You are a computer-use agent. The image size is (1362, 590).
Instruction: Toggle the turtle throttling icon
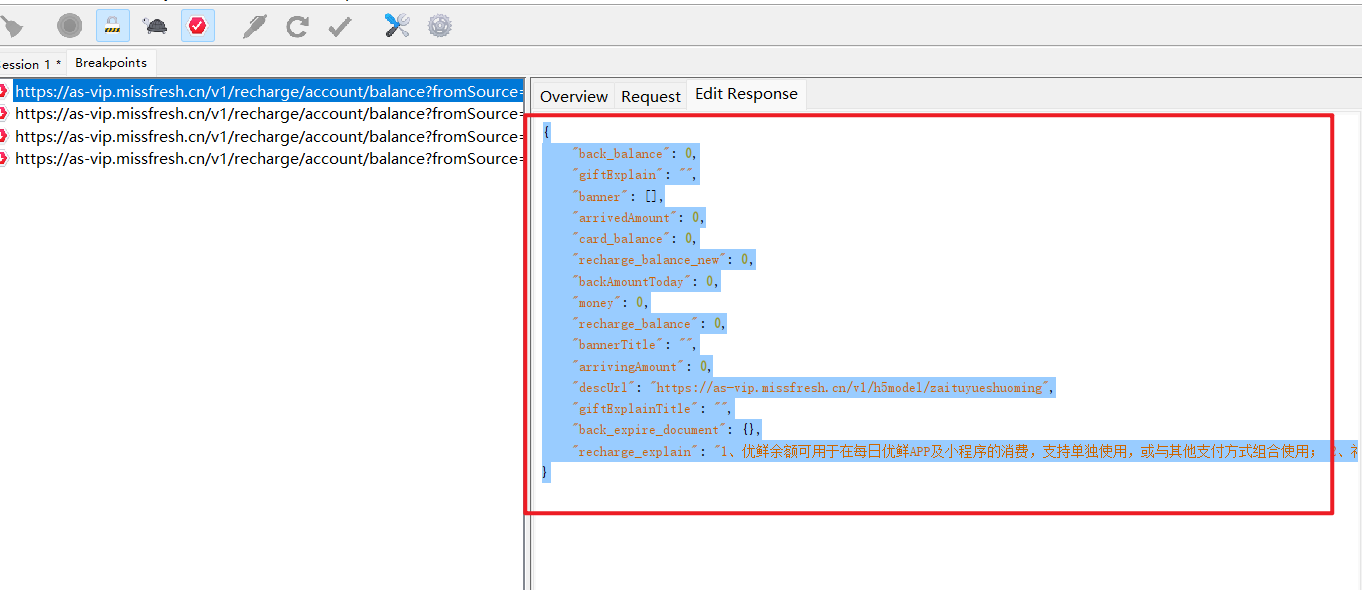(155, 26)
